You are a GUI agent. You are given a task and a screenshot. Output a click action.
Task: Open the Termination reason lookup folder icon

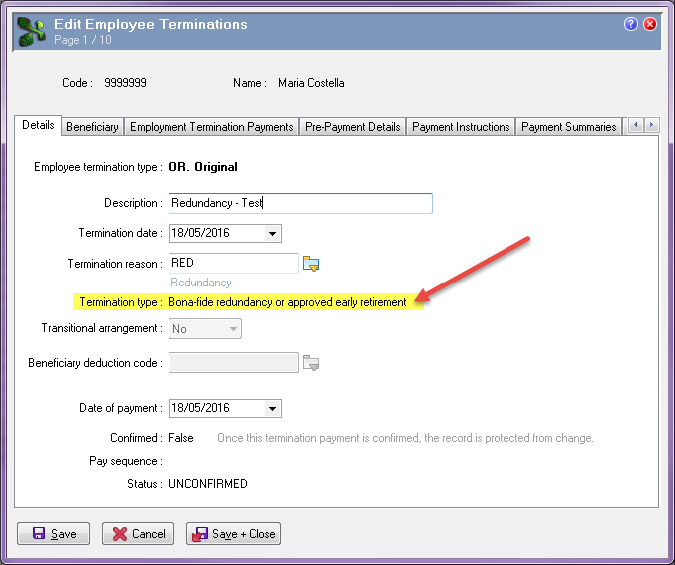click(x=311, y=264)
